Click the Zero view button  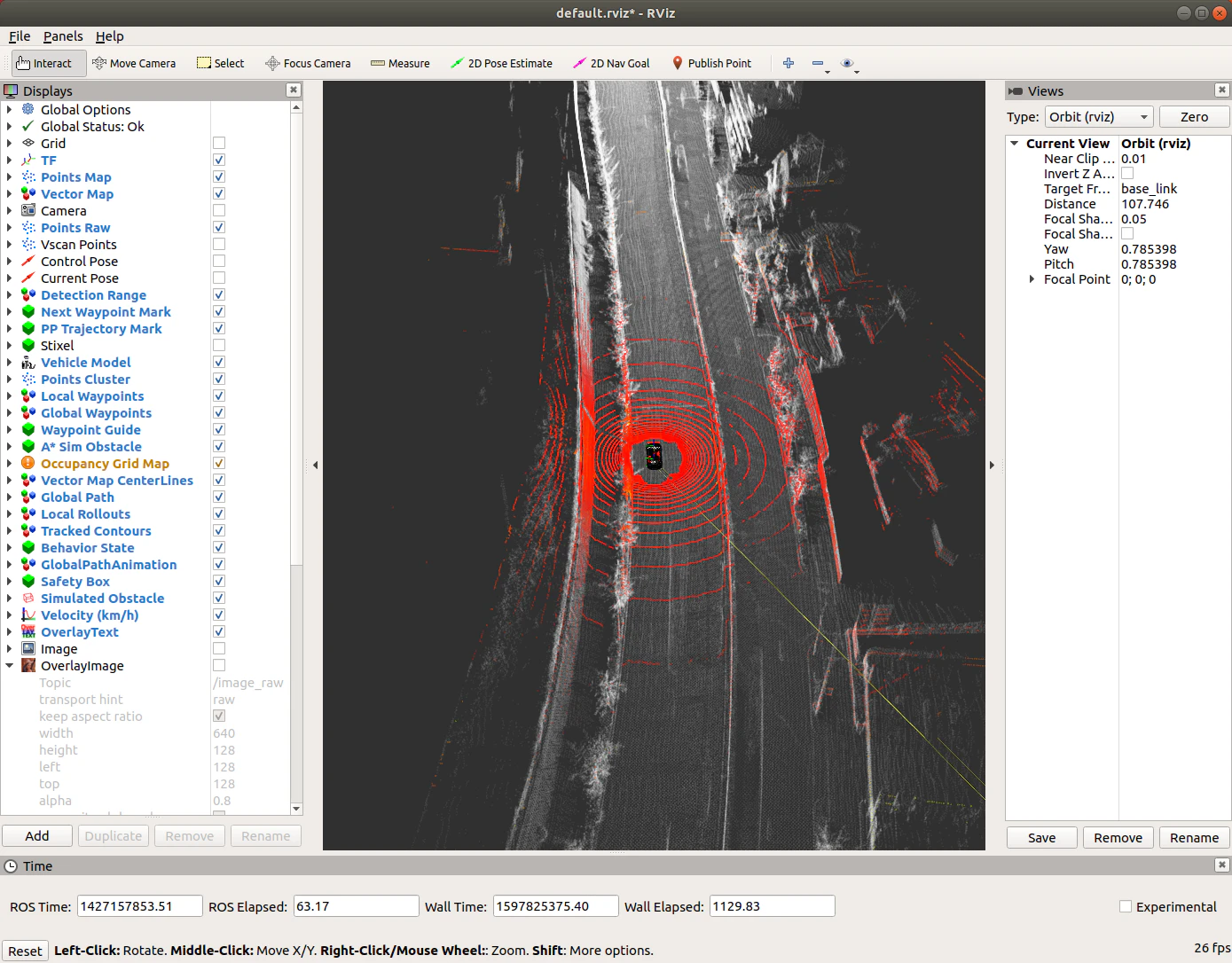1194,117
